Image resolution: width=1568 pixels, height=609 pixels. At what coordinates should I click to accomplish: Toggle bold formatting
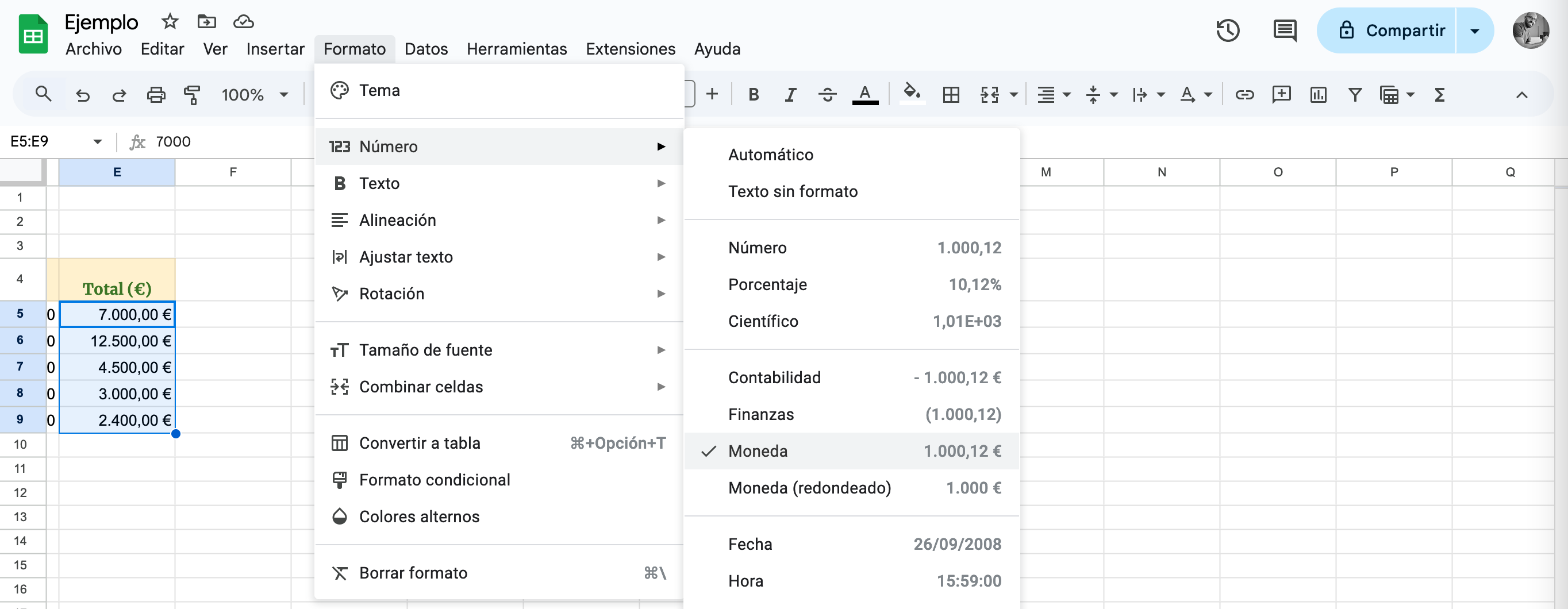754,94
